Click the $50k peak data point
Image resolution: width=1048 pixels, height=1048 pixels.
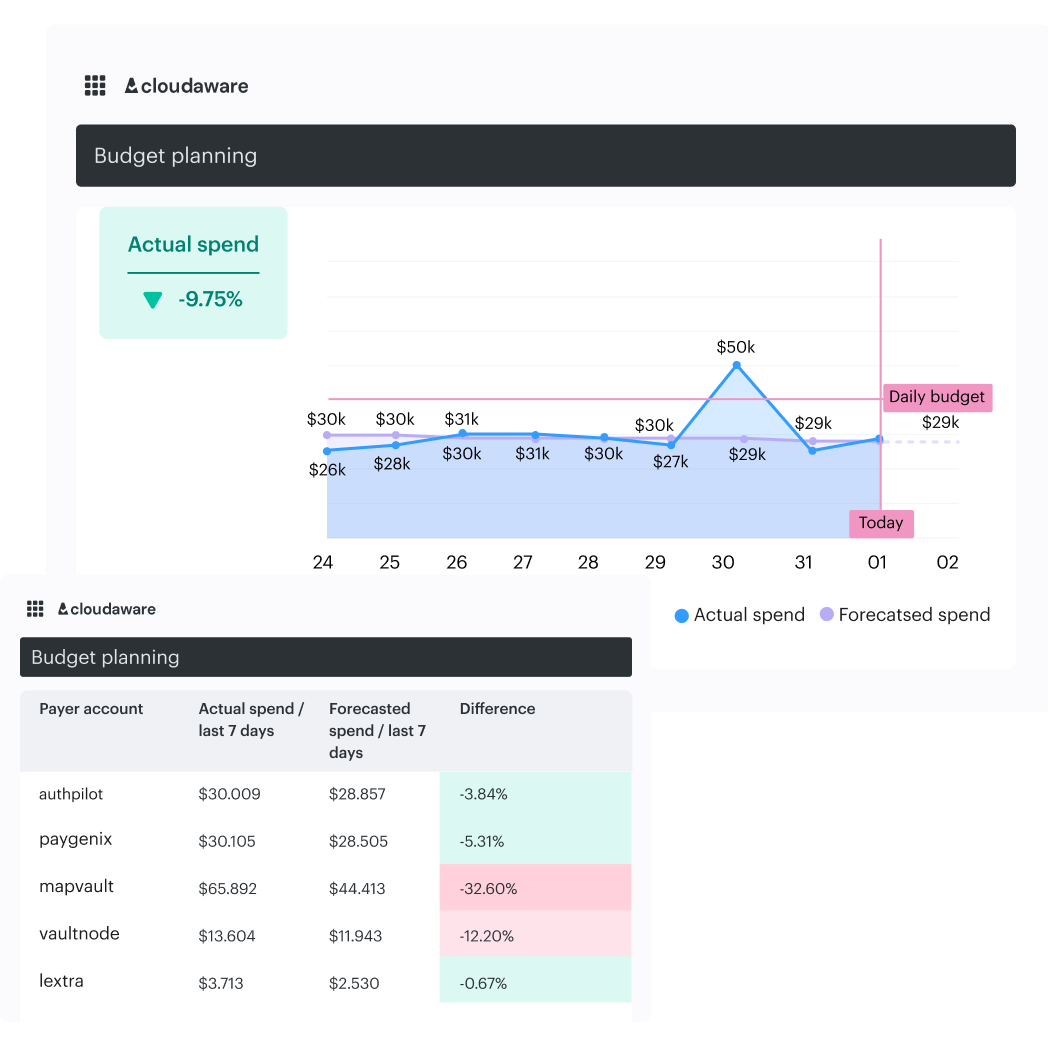(737, 366)
